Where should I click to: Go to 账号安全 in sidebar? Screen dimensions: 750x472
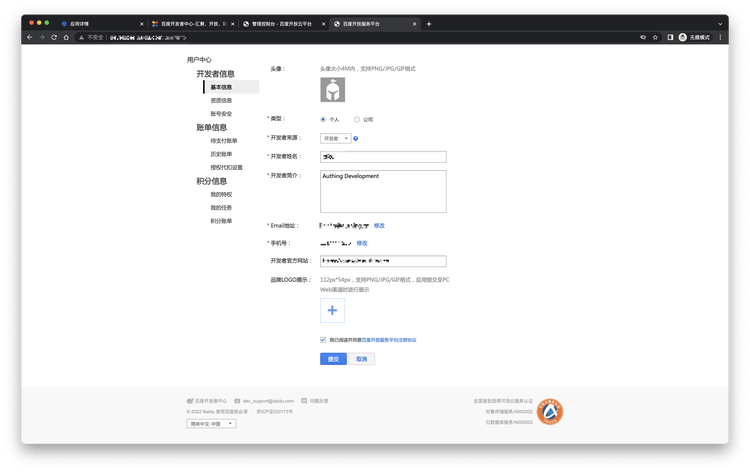(x=221, y=114)
